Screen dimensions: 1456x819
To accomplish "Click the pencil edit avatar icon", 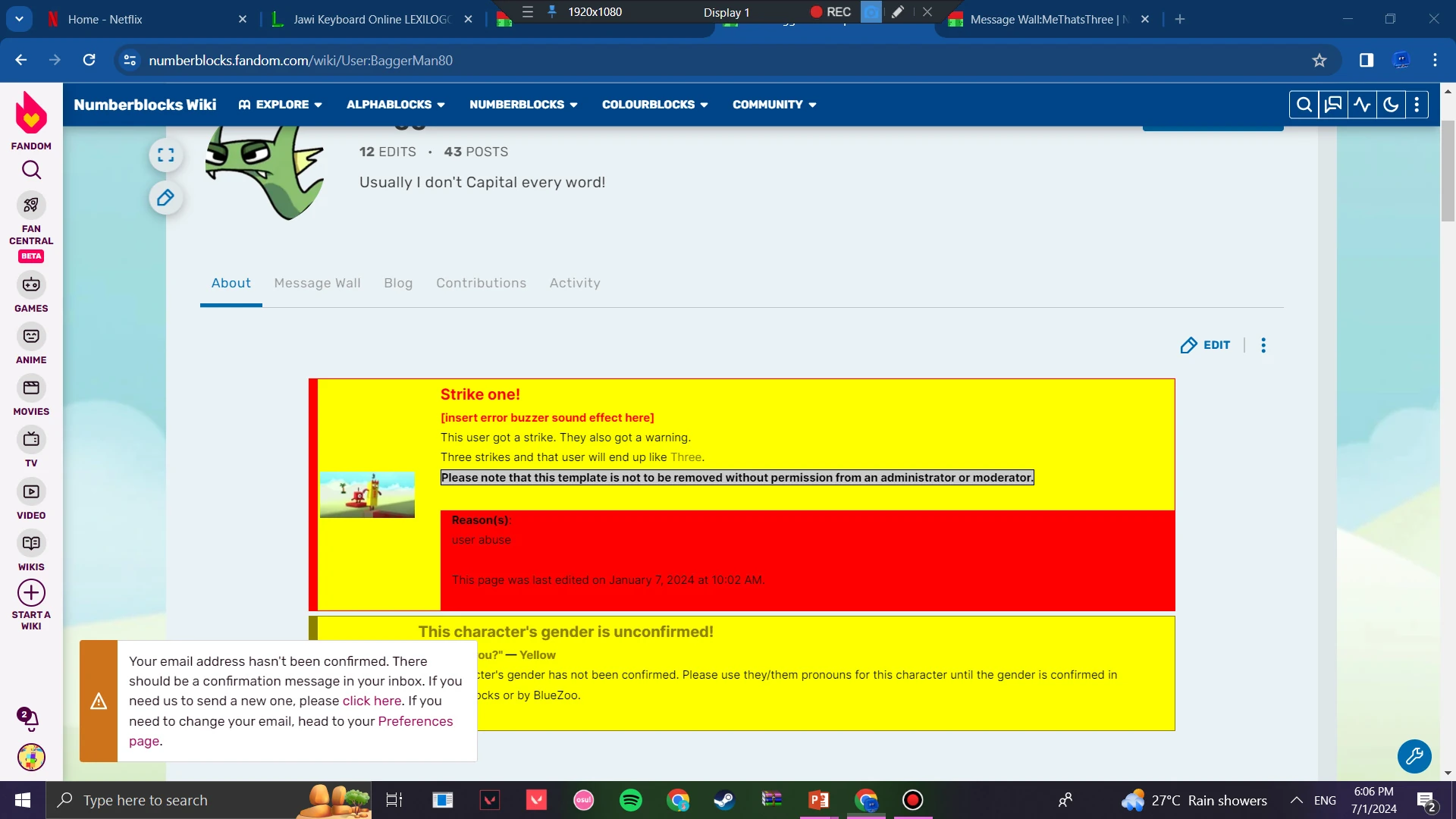I will pos(165,199).
